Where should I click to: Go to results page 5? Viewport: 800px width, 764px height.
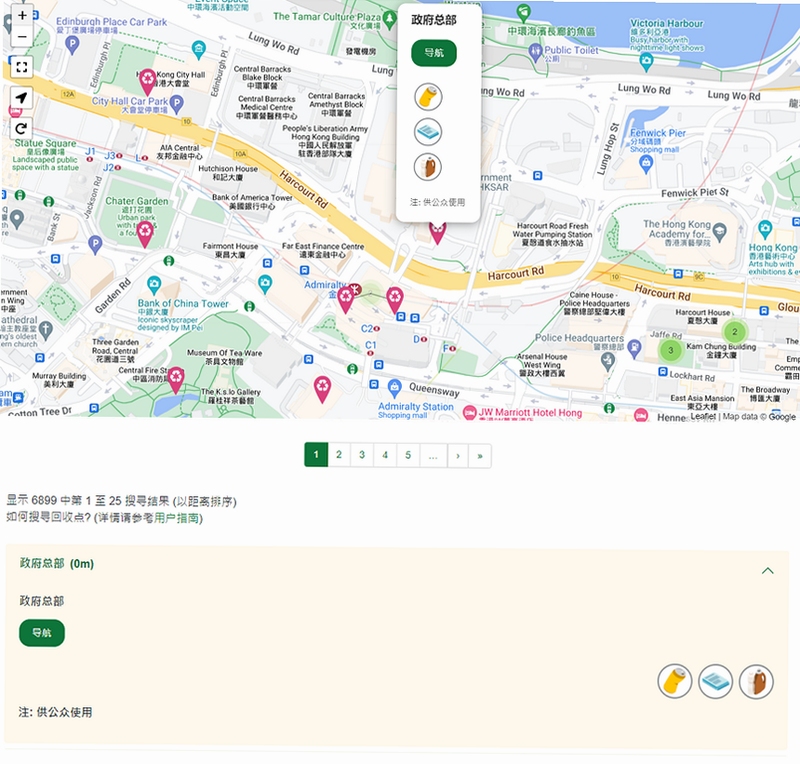tap(408, 455)
